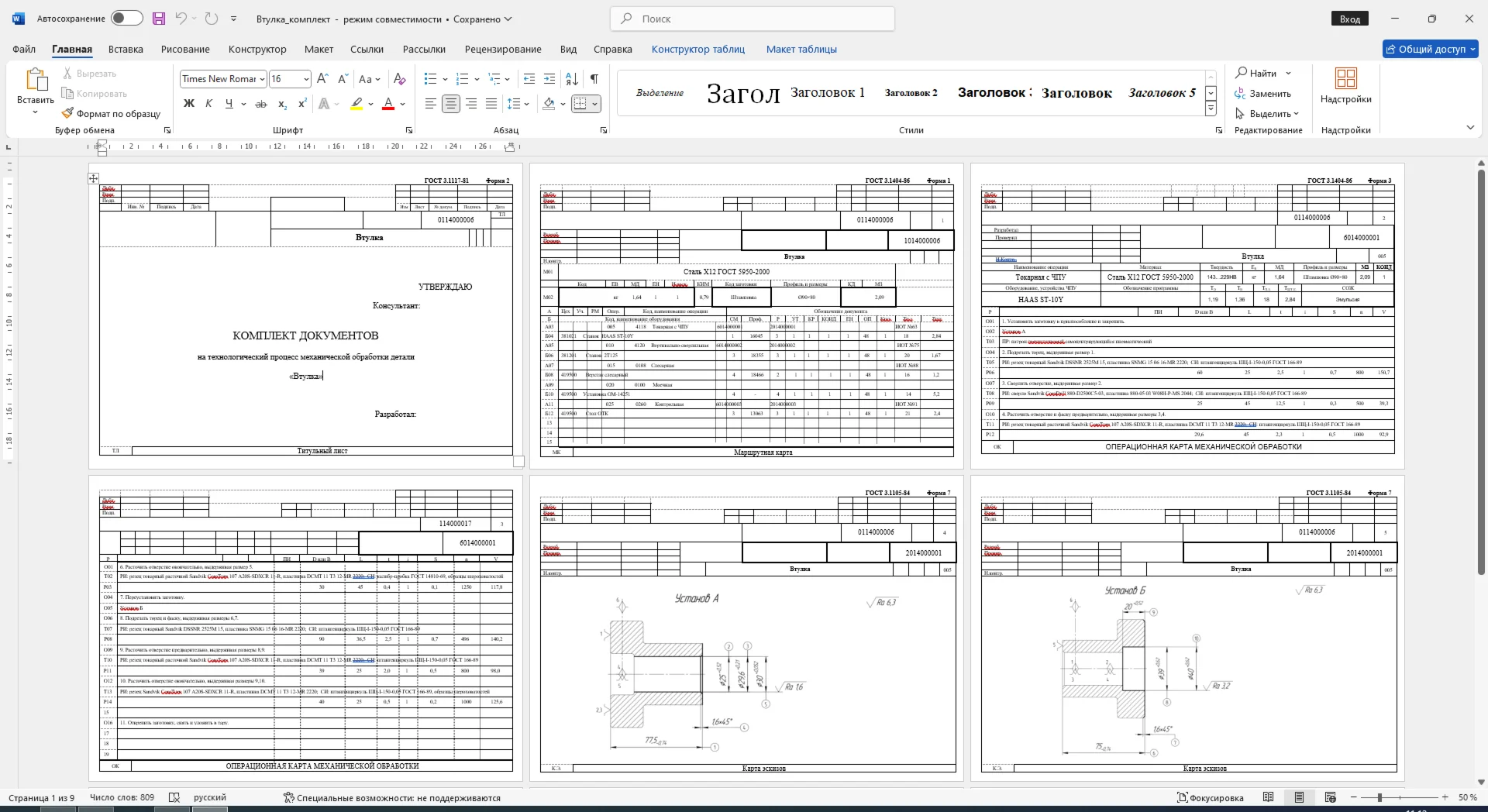Click the Align Right icon
This screenshot has height=812, width=1488.
[471, 104]
